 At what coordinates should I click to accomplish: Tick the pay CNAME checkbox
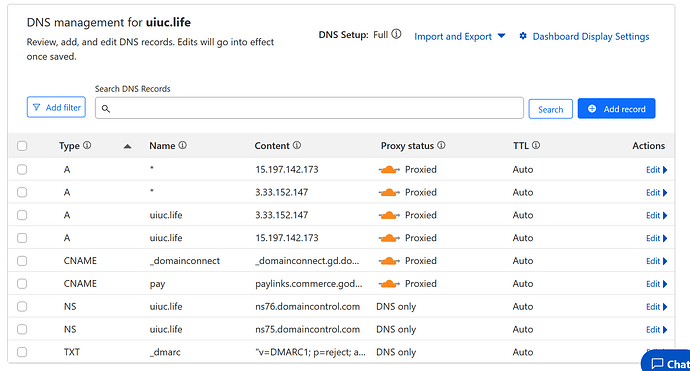(22, 284)
